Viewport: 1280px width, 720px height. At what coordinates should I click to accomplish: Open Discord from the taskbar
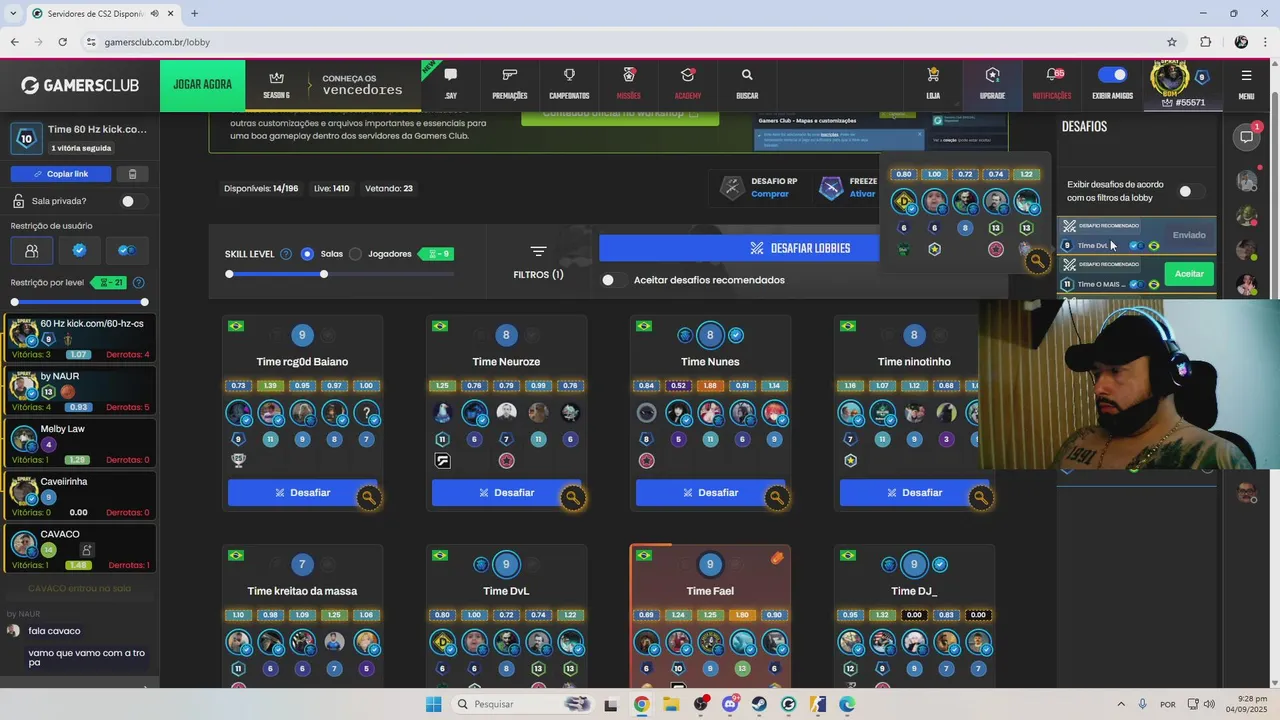(729, 704)
